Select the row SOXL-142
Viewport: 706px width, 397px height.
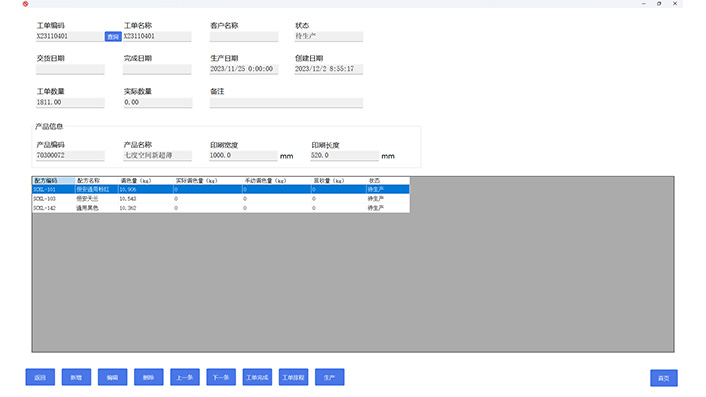[221, 208]
